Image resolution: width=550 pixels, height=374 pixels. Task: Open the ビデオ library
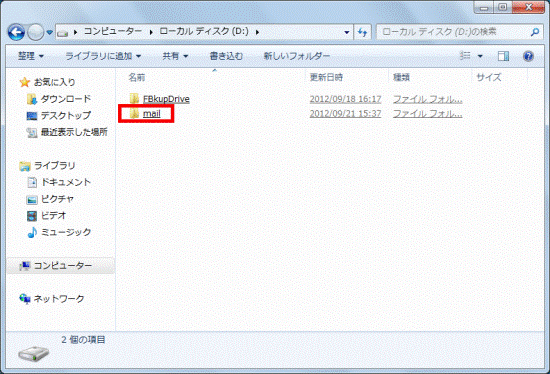(x=53, y=215)
